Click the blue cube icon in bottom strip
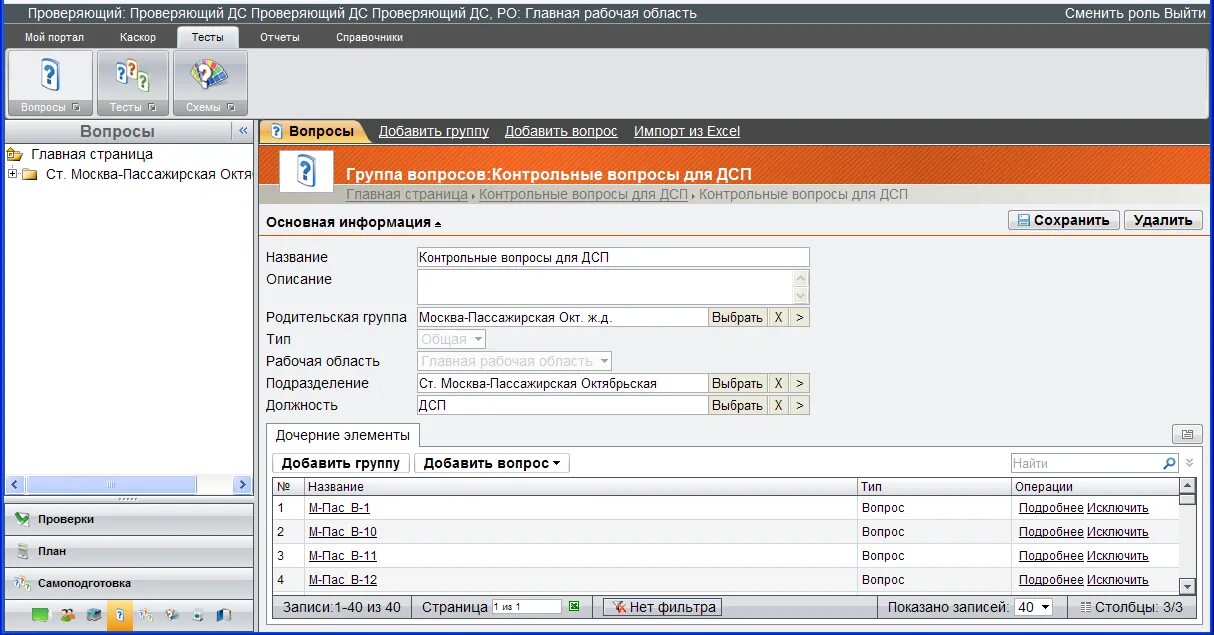Viewport: 1214px width, 635px height. tap(94, 615)
